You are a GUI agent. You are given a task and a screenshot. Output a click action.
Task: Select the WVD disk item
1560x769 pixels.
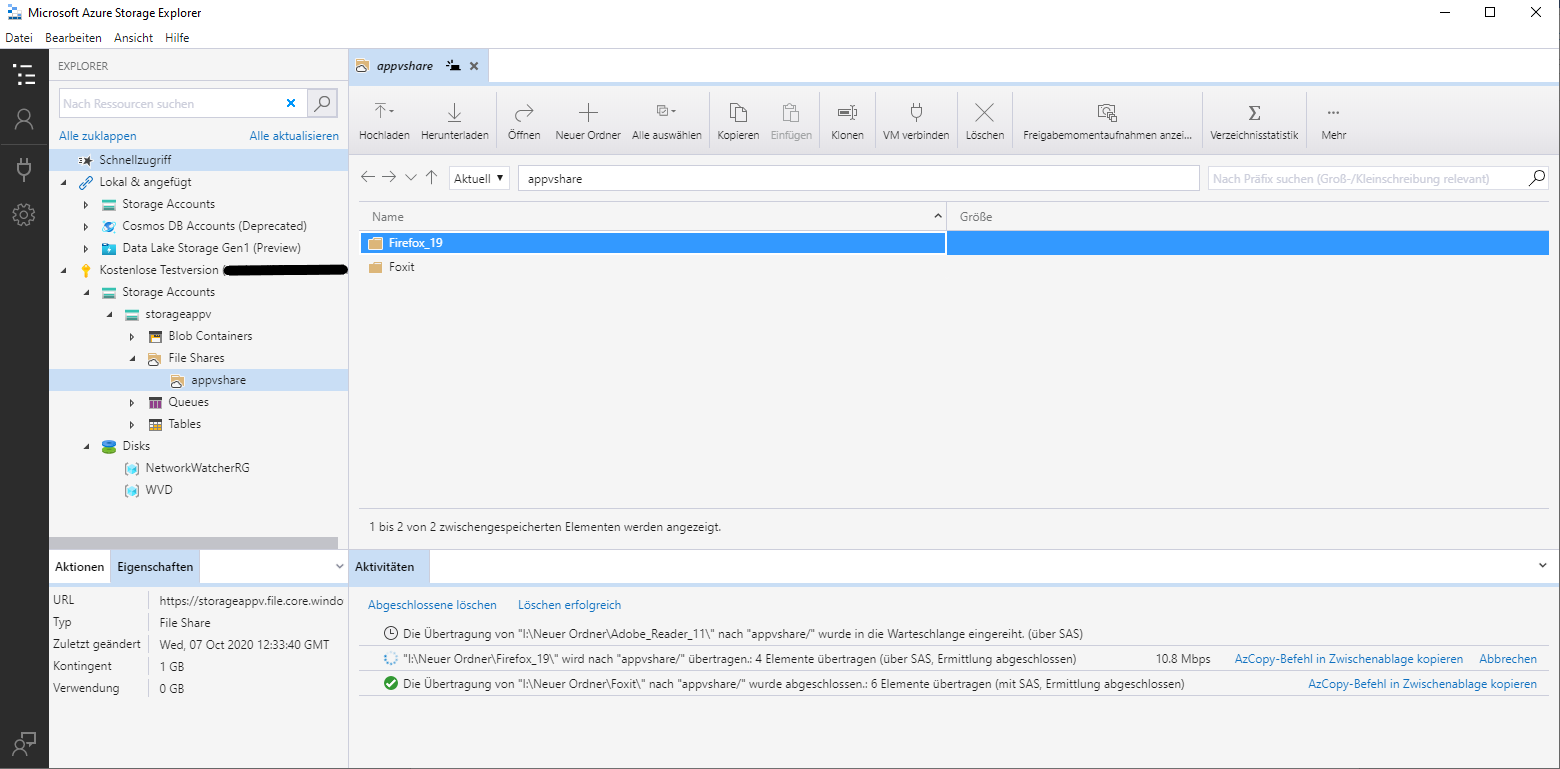158,490
